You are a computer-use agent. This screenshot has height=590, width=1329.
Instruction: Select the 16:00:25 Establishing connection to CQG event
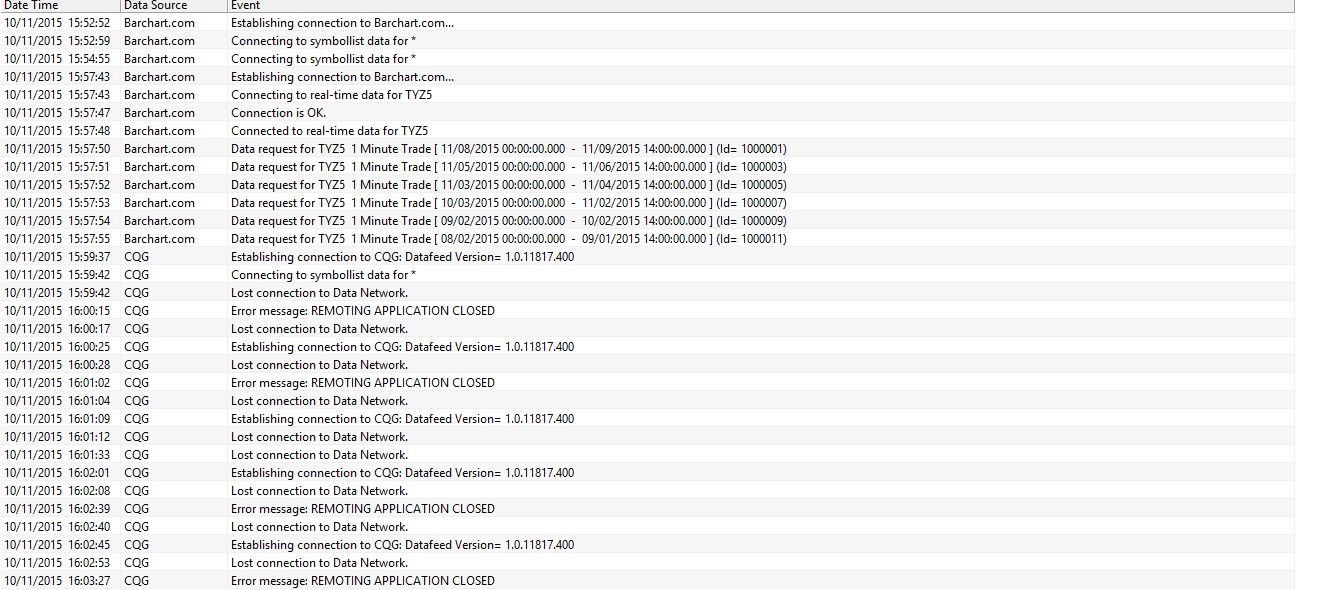pyautogui.click(x=402, y=347)
